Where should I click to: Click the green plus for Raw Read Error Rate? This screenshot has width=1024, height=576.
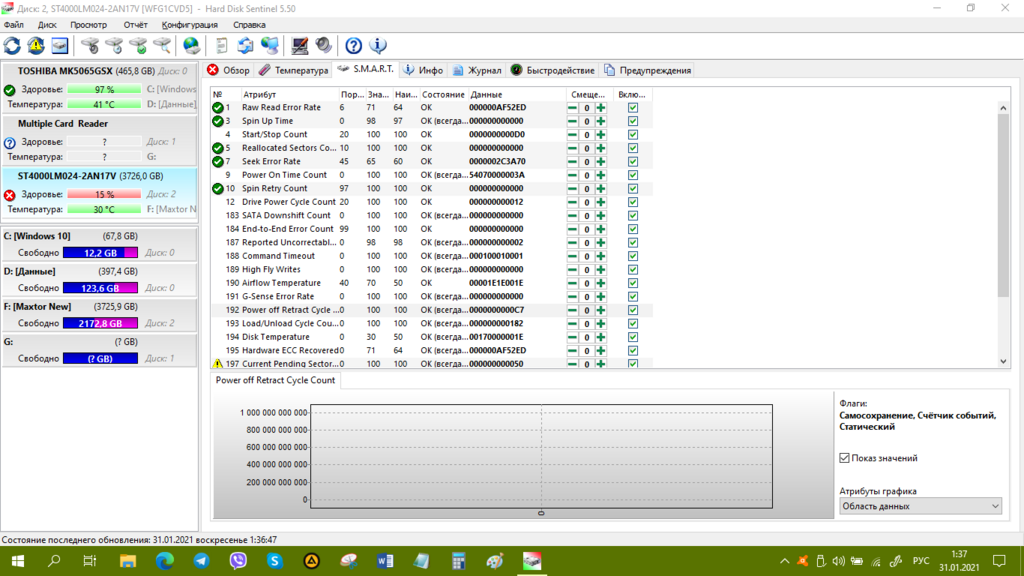(601, 108)
